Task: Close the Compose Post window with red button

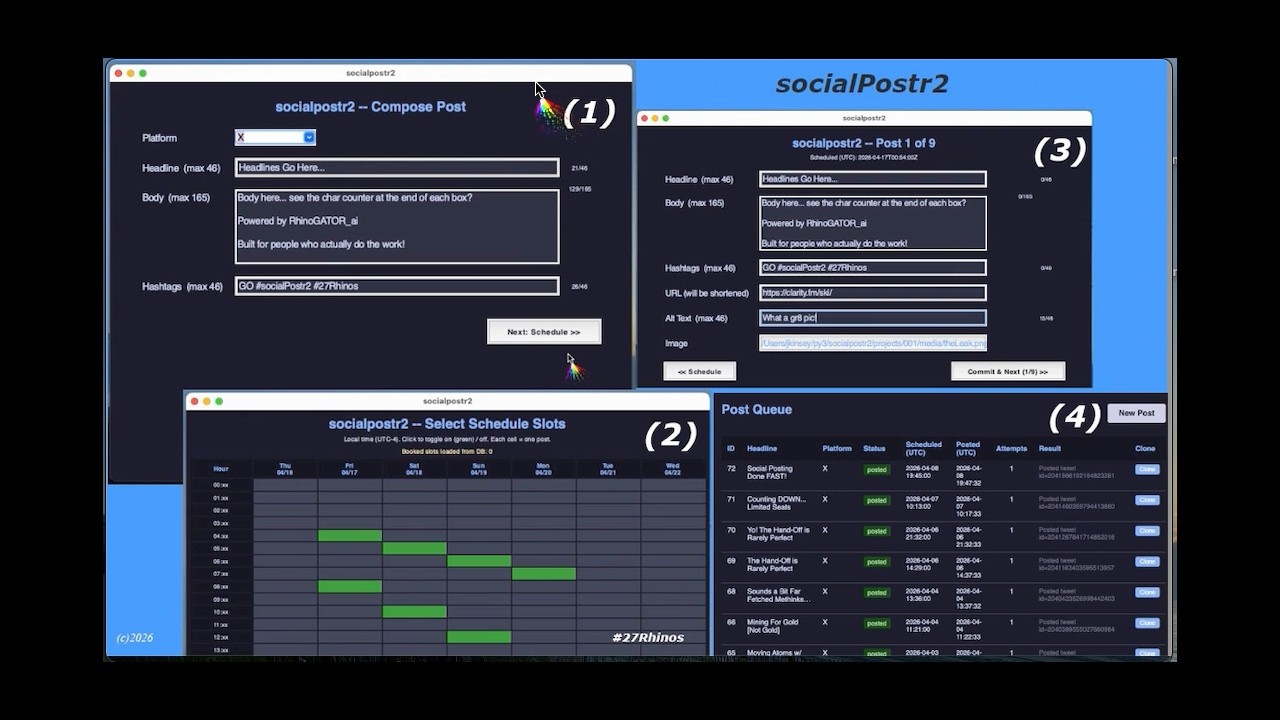Action: (x=118, y=73)
